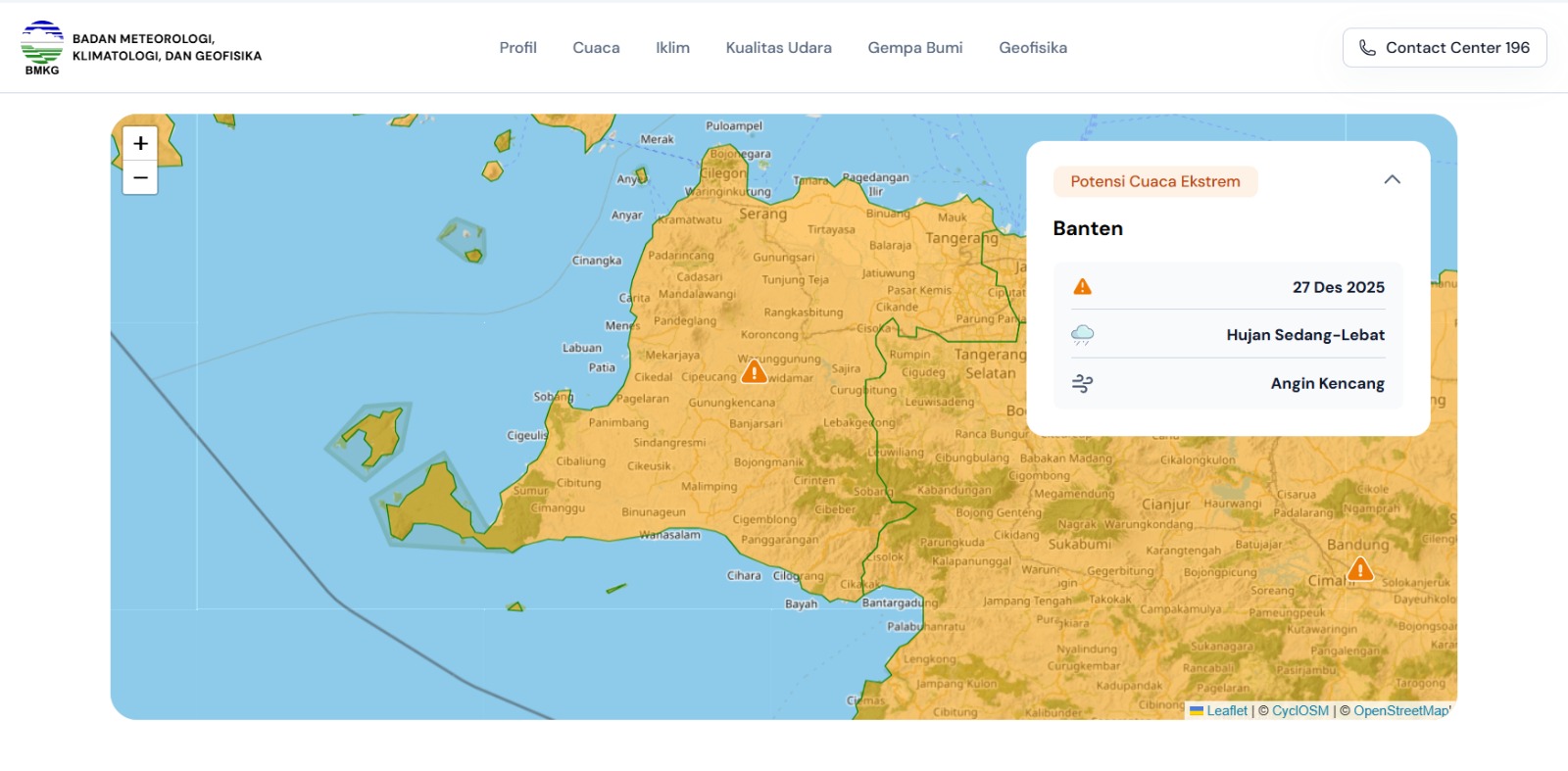Click the BMKG logo in the header
1568x771 pixels.
pos(42,47)
